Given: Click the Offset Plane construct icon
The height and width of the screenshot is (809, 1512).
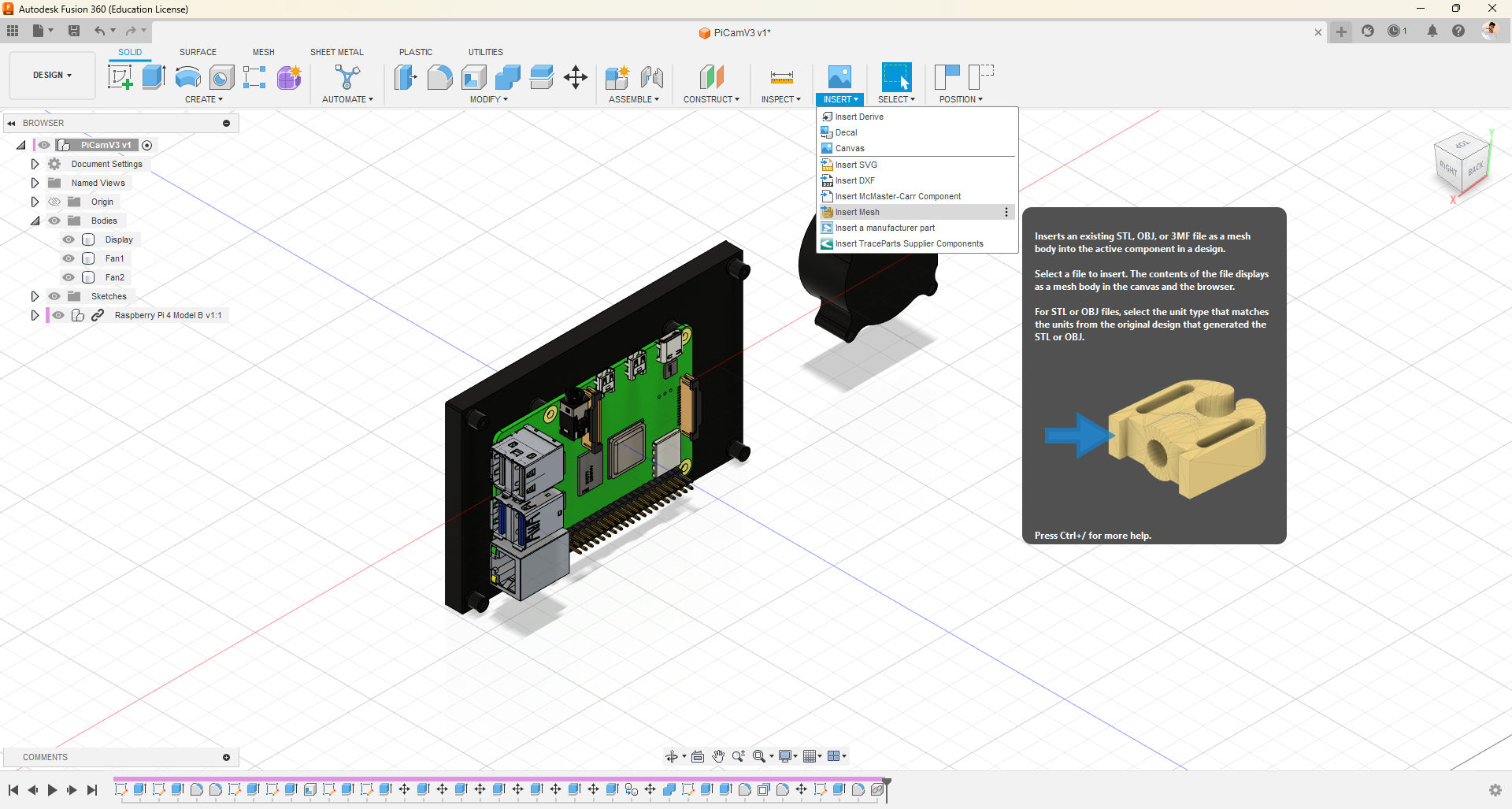Looking at the screenshot, I should [711, 77].
